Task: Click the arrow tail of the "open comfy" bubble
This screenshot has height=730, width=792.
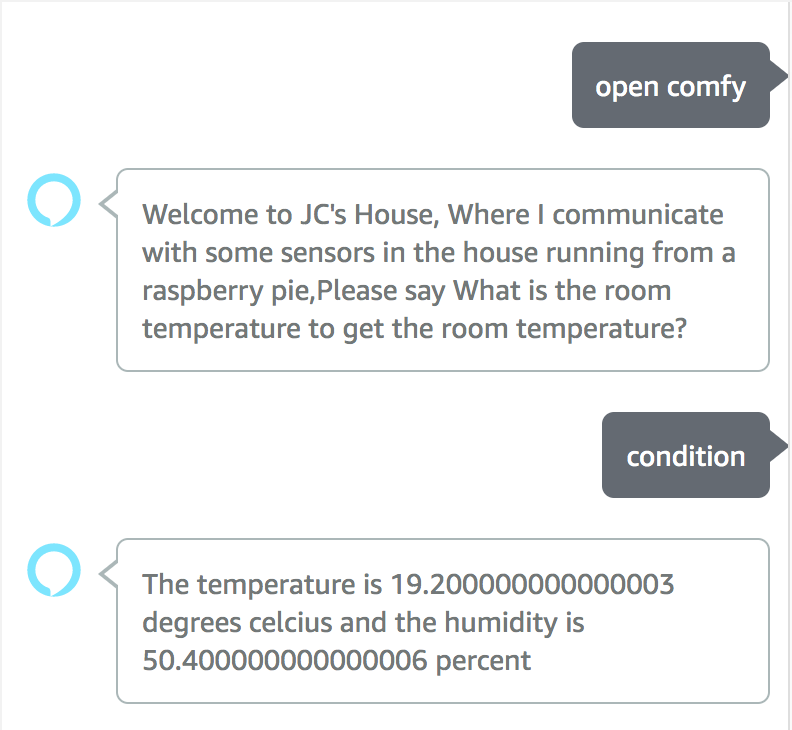Action: click(x=778, y=76)
